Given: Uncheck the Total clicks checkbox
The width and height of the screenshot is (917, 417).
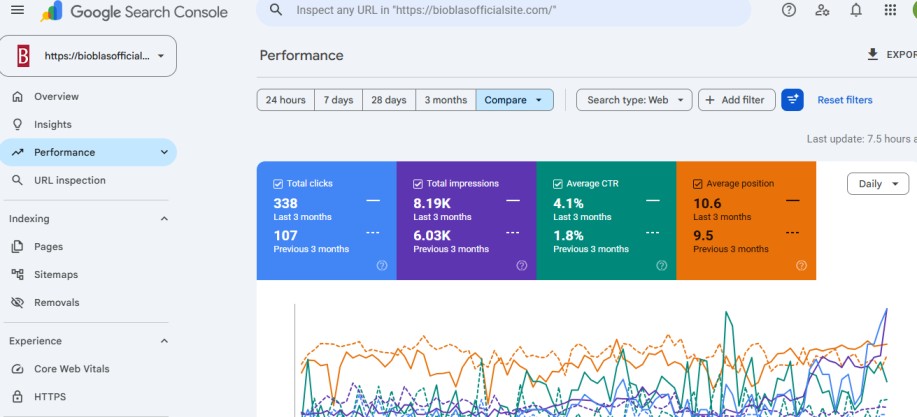Looking at the screenshot, I should tap(278, 184).
